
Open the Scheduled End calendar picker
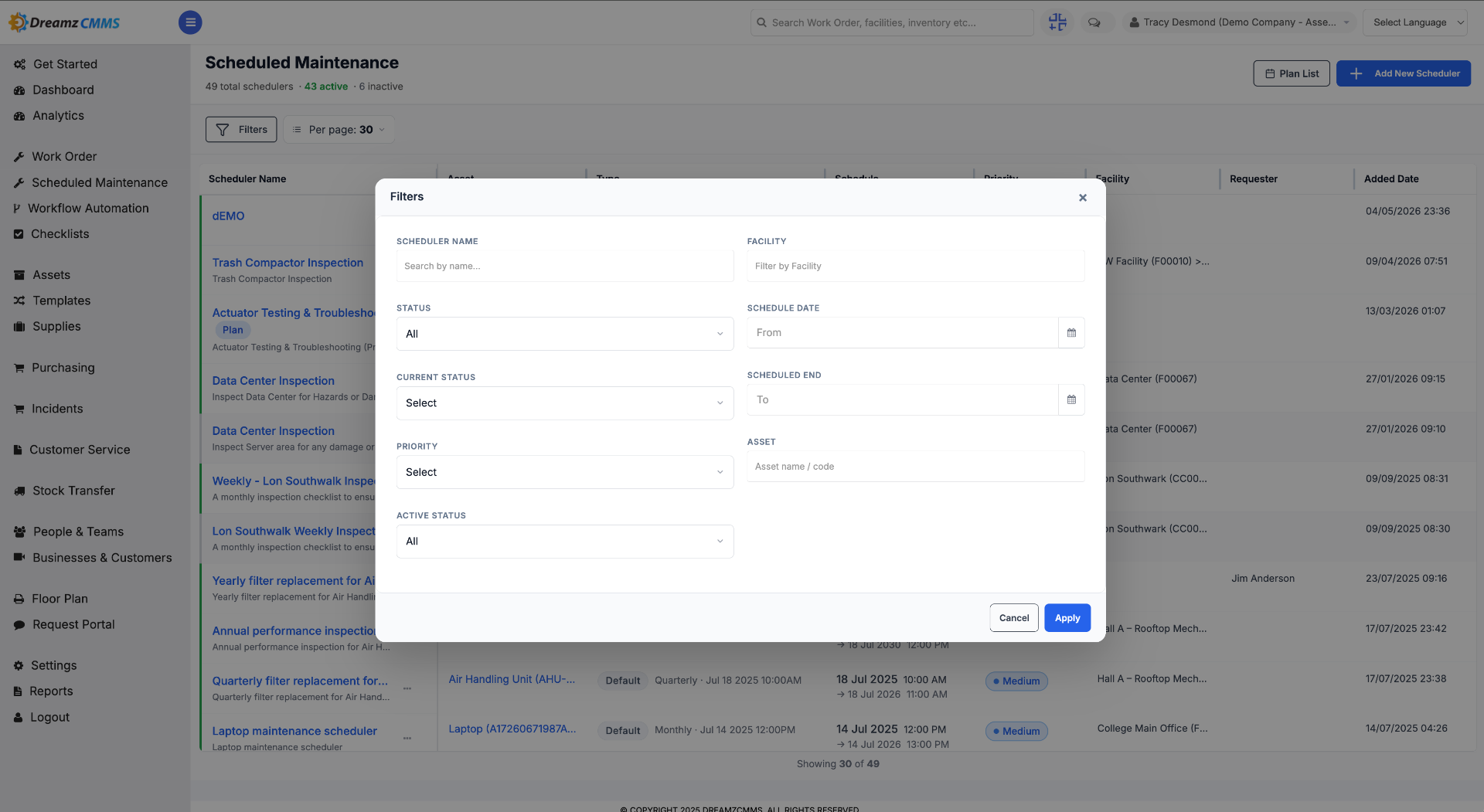point(1071,399)
